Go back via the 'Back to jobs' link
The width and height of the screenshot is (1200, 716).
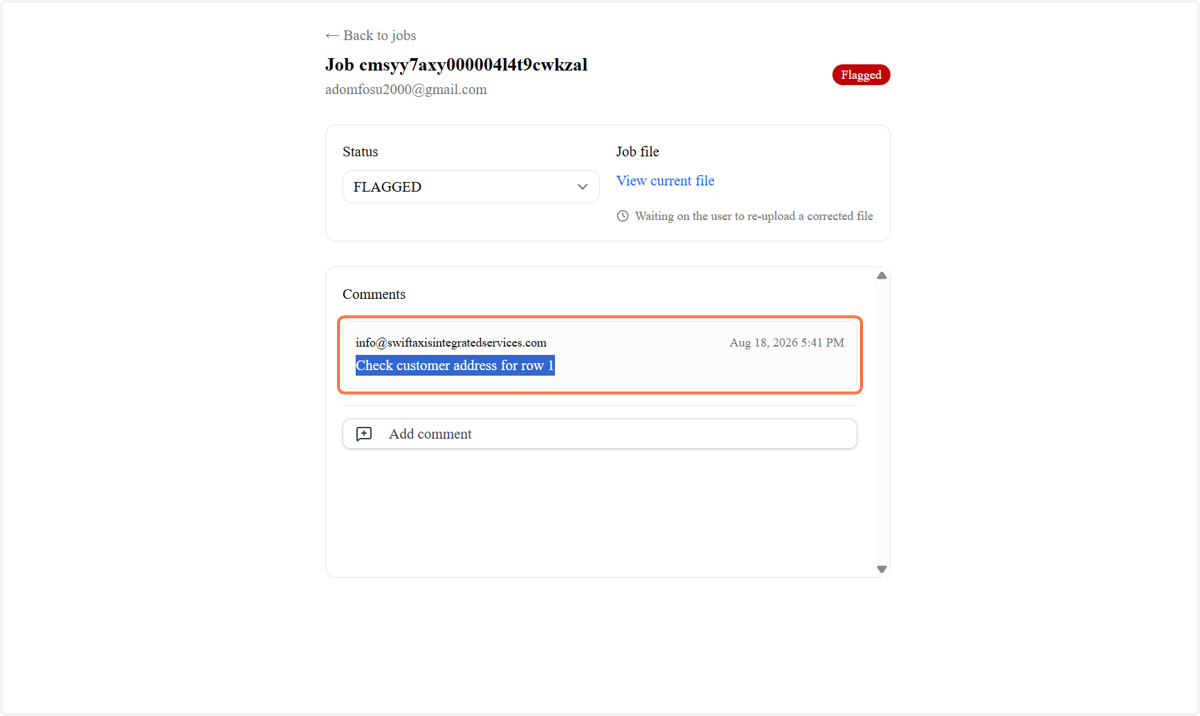[370, 35]
